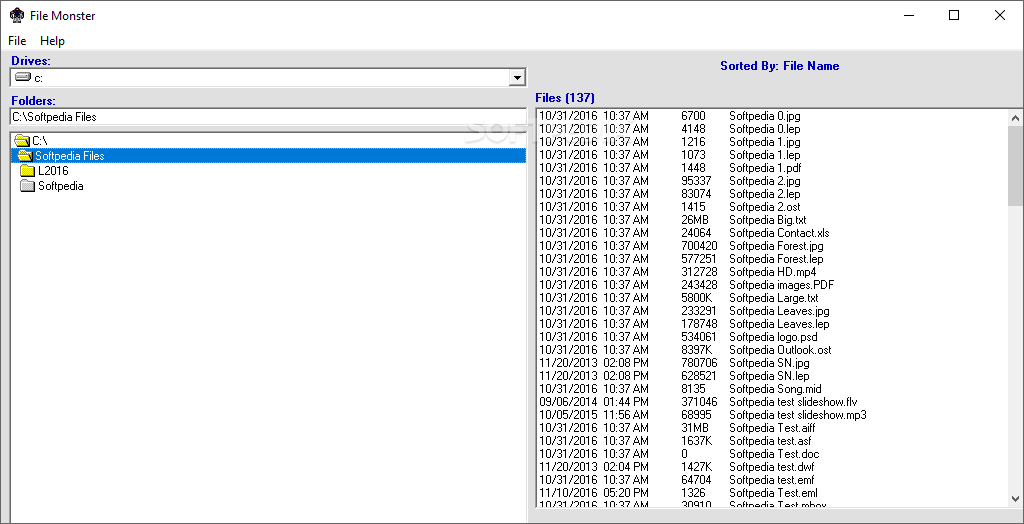Select file Softpedia HD.mp4
This screenshot has width=1024, height=524.
pos(773,272)
